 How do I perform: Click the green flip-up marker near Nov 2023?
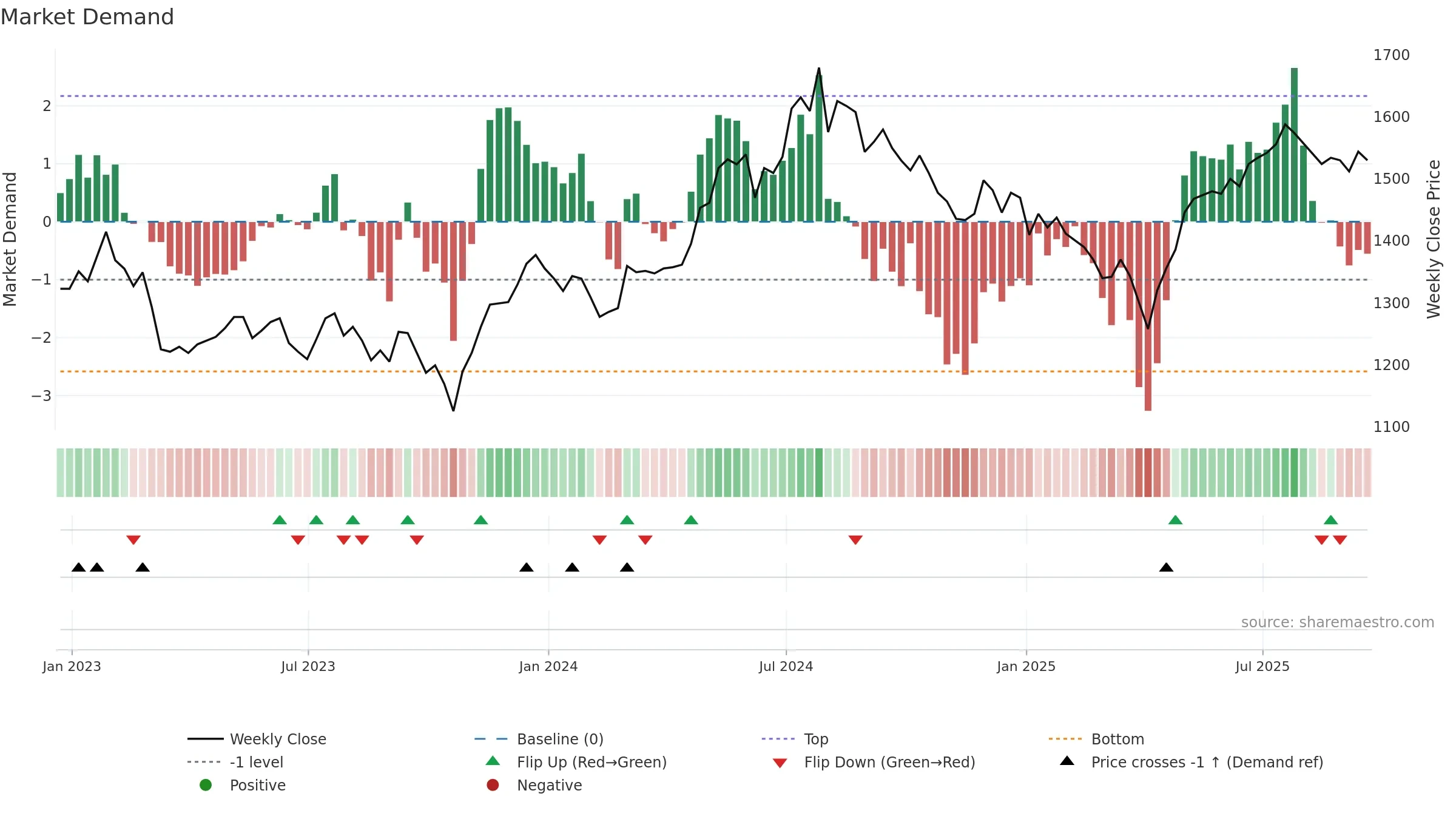(480, 520)
